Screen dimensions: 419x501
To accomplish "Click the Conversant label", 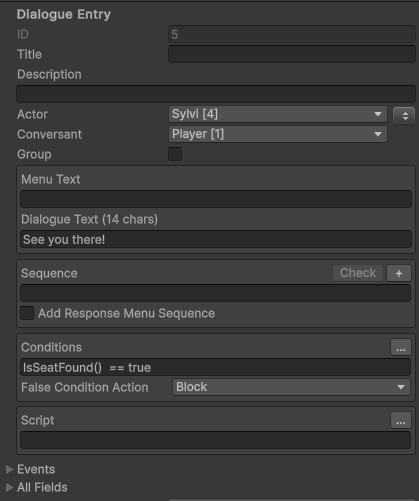I will tap(49, 134).
